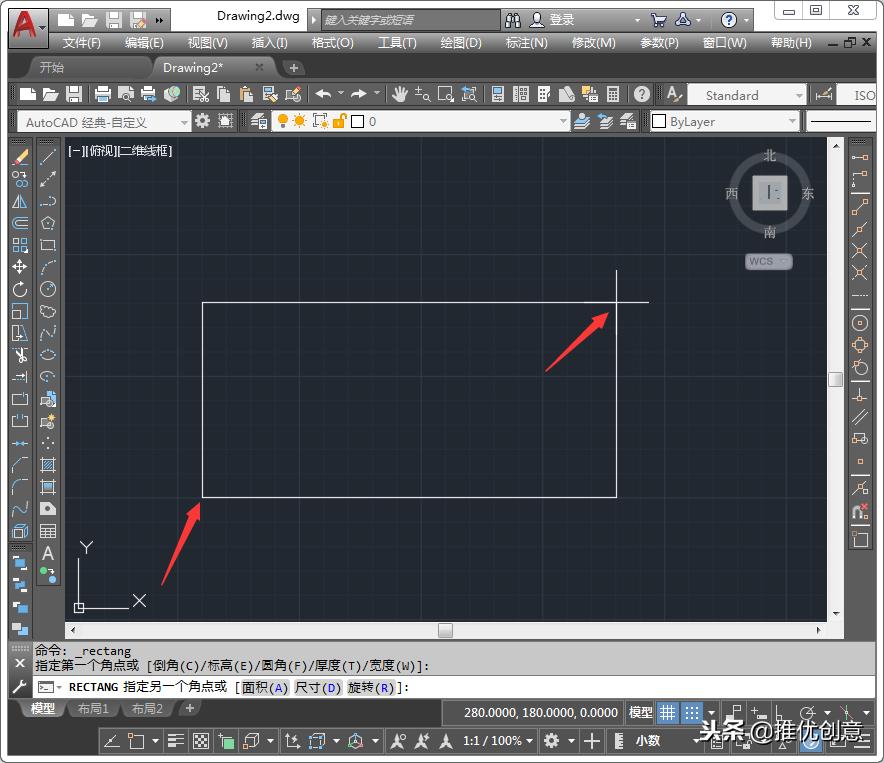
Task: Unlock the layer lock icon
Action: click(340, 121)
